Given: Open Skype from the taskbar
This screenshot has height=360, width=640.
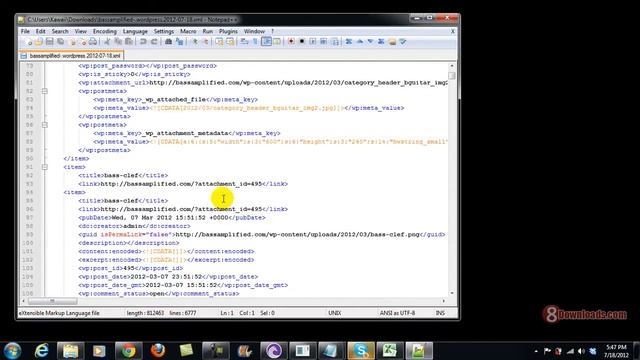Looking at the screenshot, I should [361, 351].
